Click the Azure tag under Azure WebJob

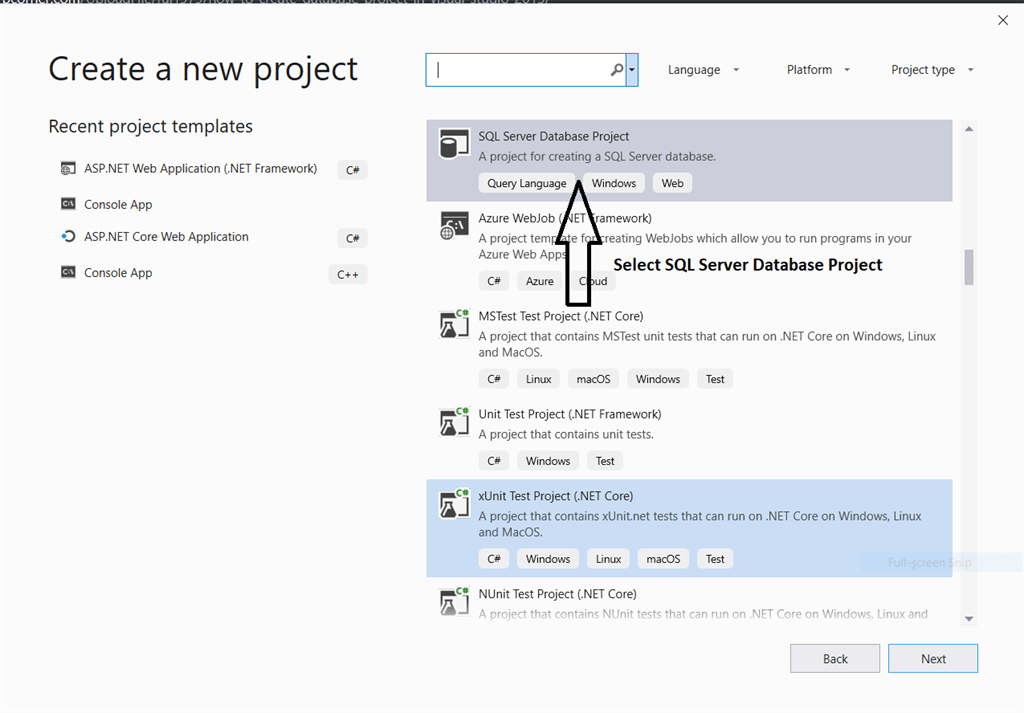pyautogui.click(x=539, y=281)
